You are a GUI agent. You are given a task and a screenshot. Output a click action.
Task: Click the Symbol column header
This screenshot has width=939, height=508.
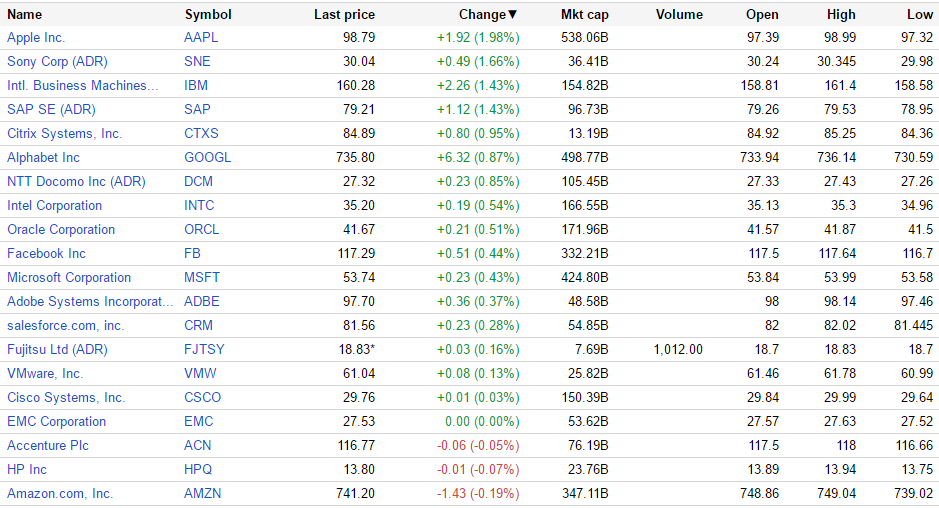pyautogui.click(x=208, y=14)
